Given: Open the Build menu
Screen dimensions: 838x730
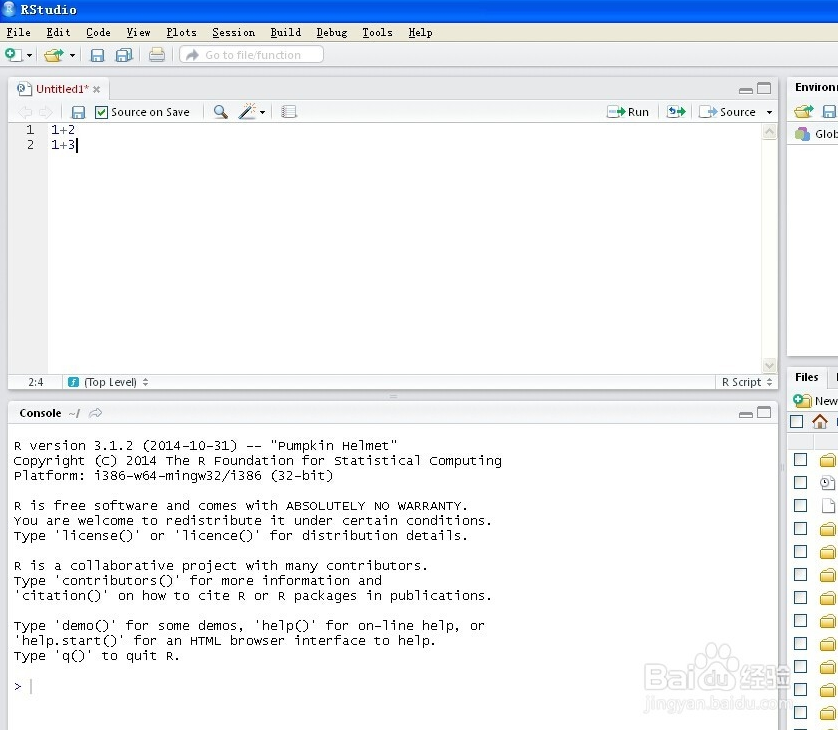Looking at the screenshot, I should point(285,33).
